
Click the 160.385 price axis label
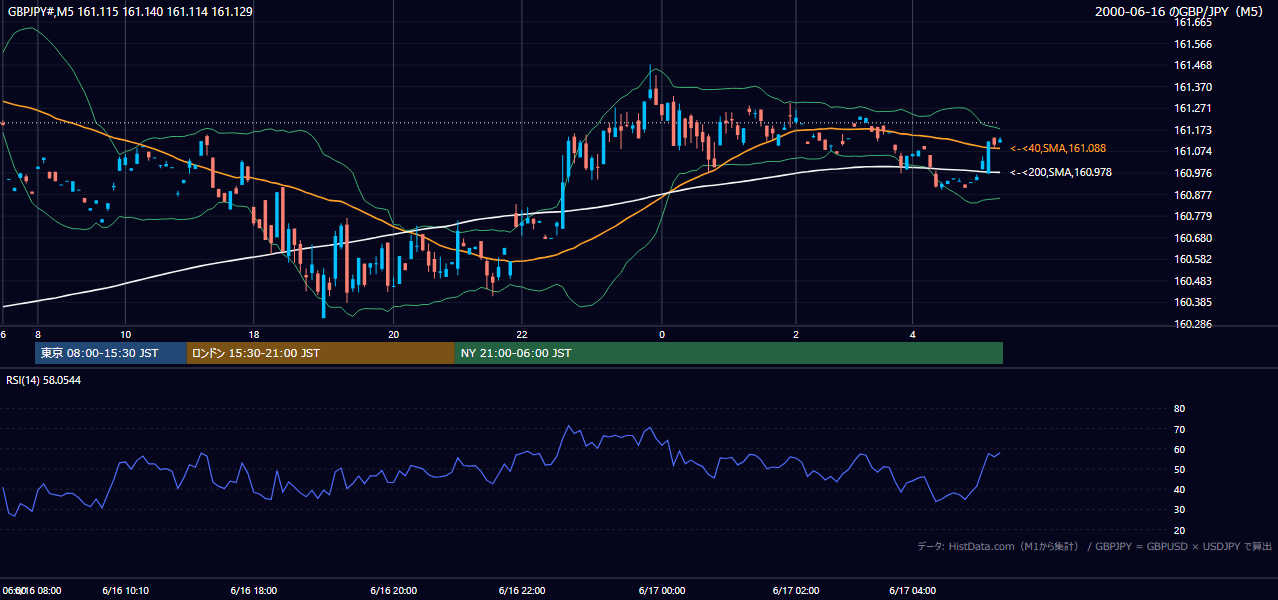(1192, 302)
